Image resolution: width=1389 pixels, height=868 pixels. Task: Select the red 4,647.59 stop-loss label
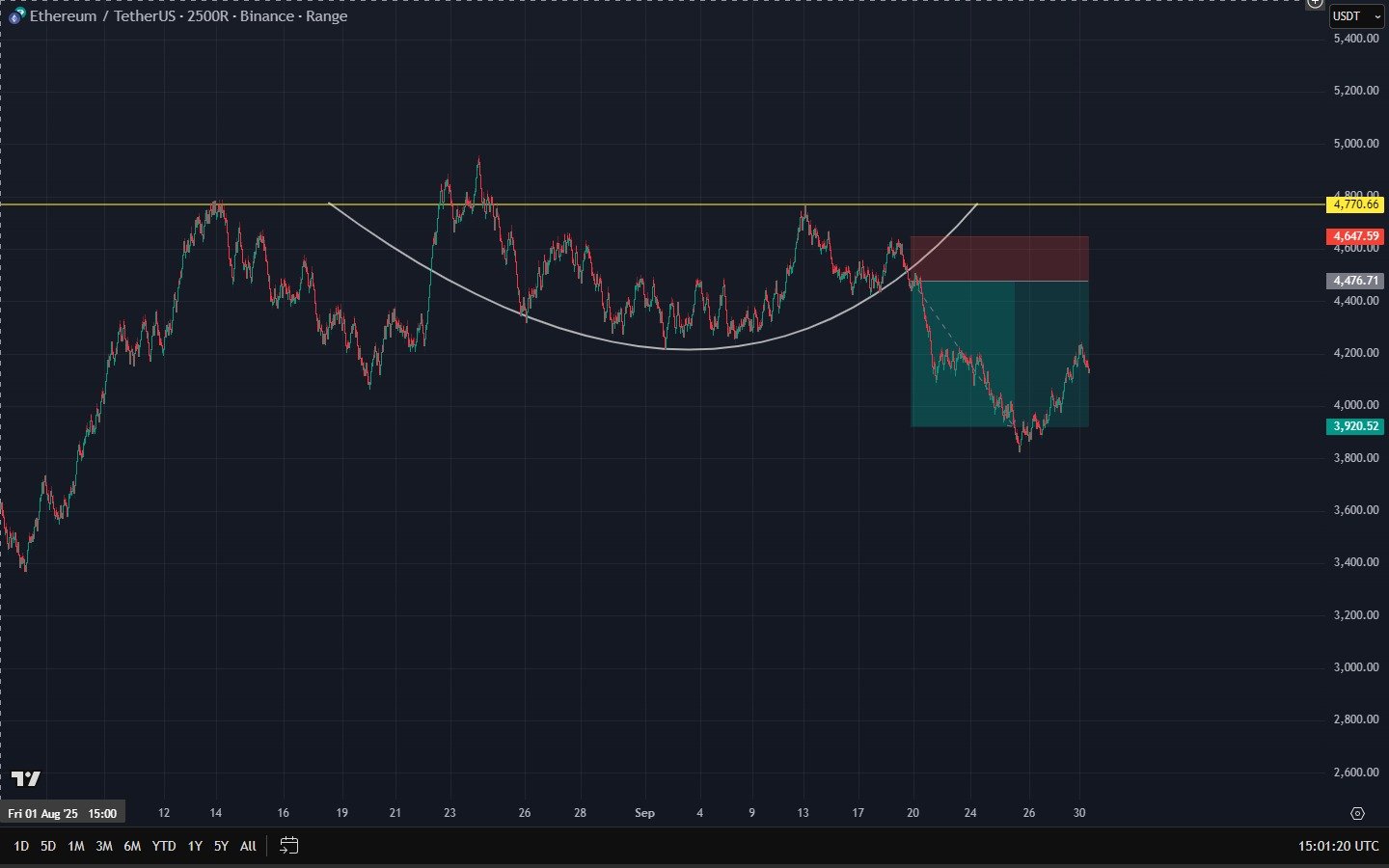1355,236
